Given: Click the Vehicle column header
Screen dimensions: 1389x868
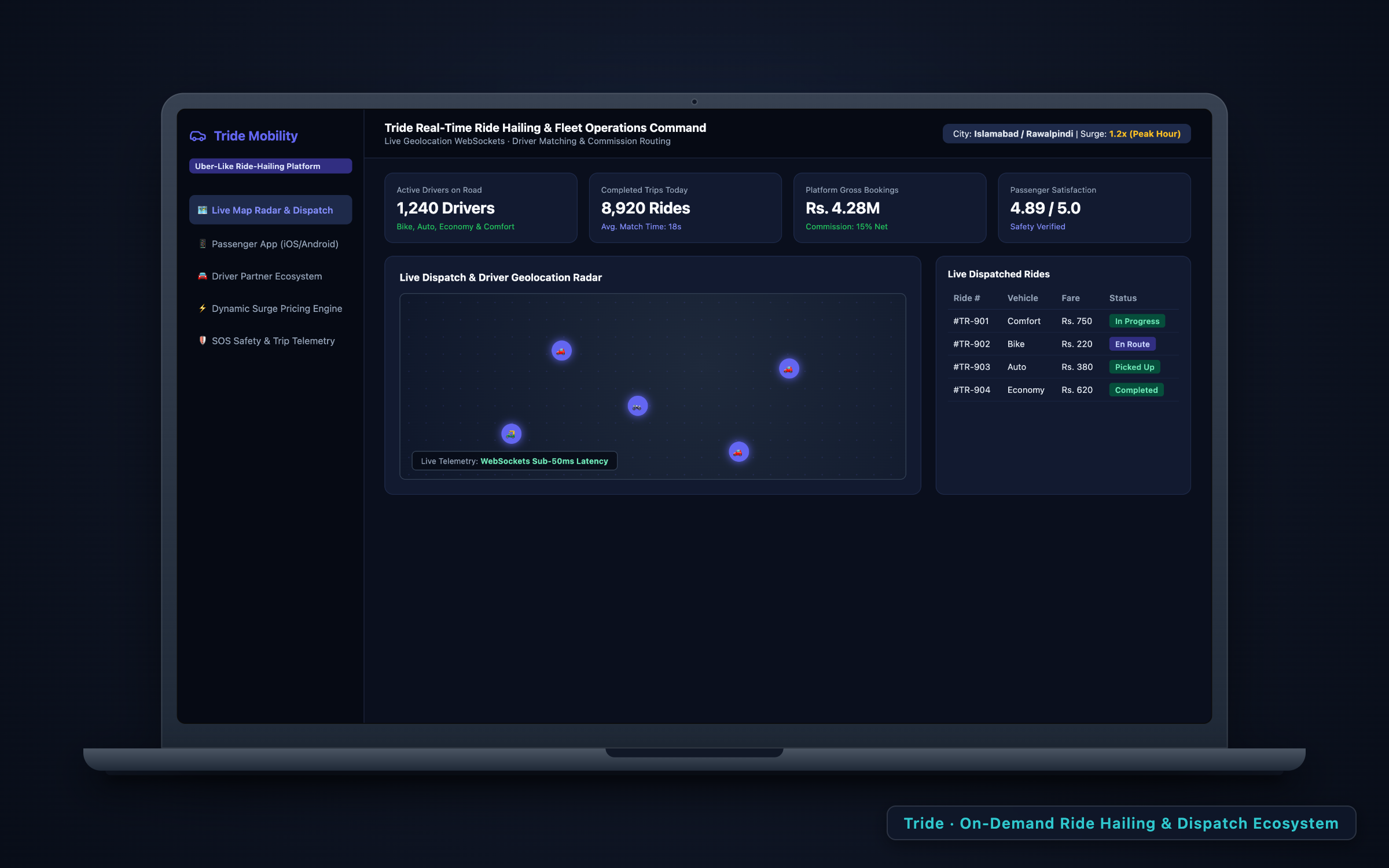Looking at the screenshot, I should point(1023,298).
